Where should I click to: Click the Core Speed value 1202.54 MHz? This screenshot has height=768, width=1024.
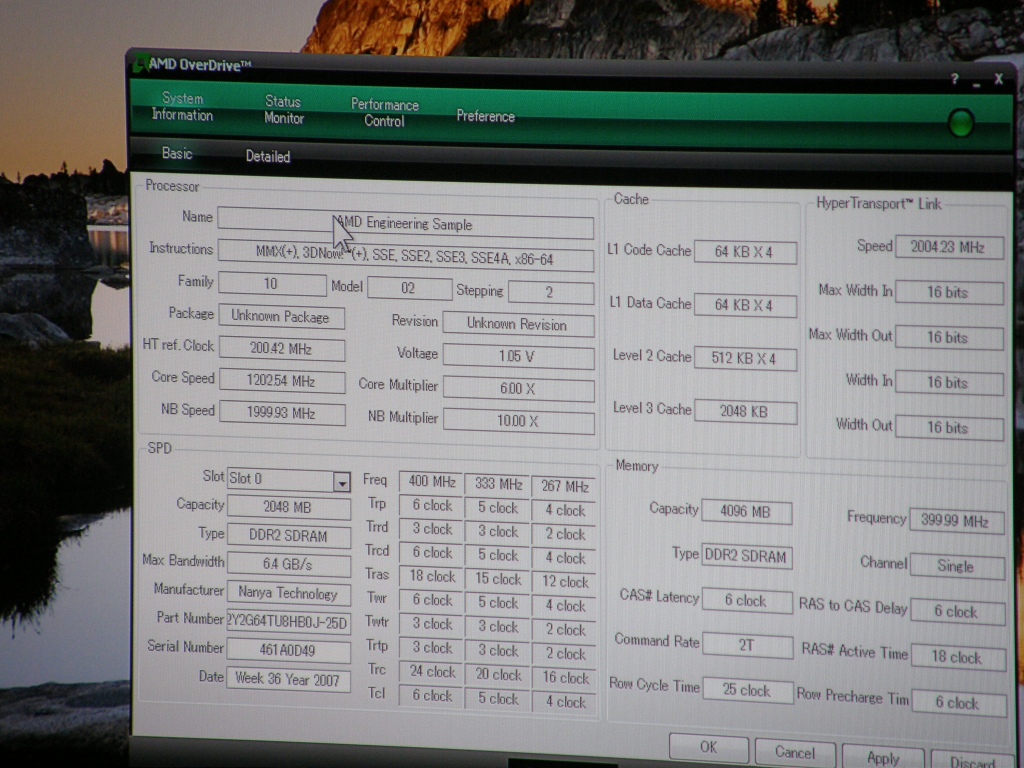(281, 381)
